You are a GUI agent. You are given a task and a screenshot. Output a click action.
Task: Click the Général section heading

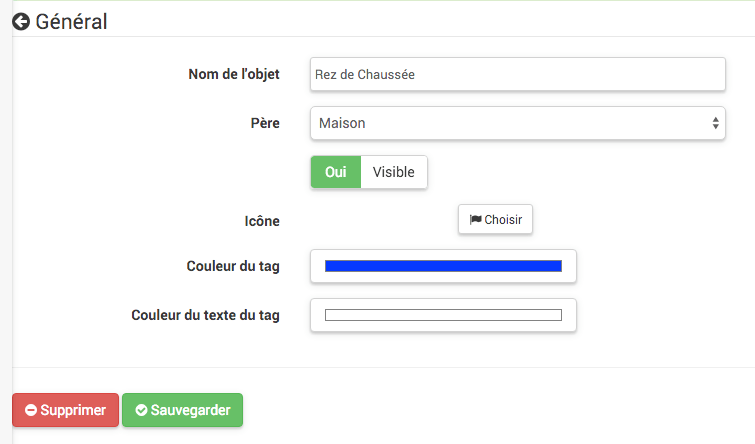coord(71,22)
